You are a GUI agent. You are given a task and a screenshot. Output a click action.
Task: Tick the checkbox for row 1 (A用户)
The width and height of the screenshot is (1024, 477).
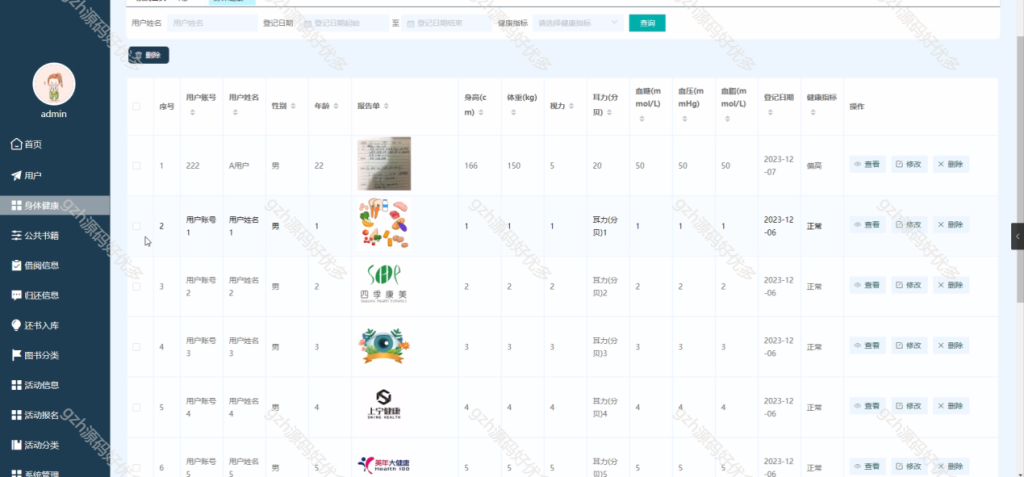point(136,165)
